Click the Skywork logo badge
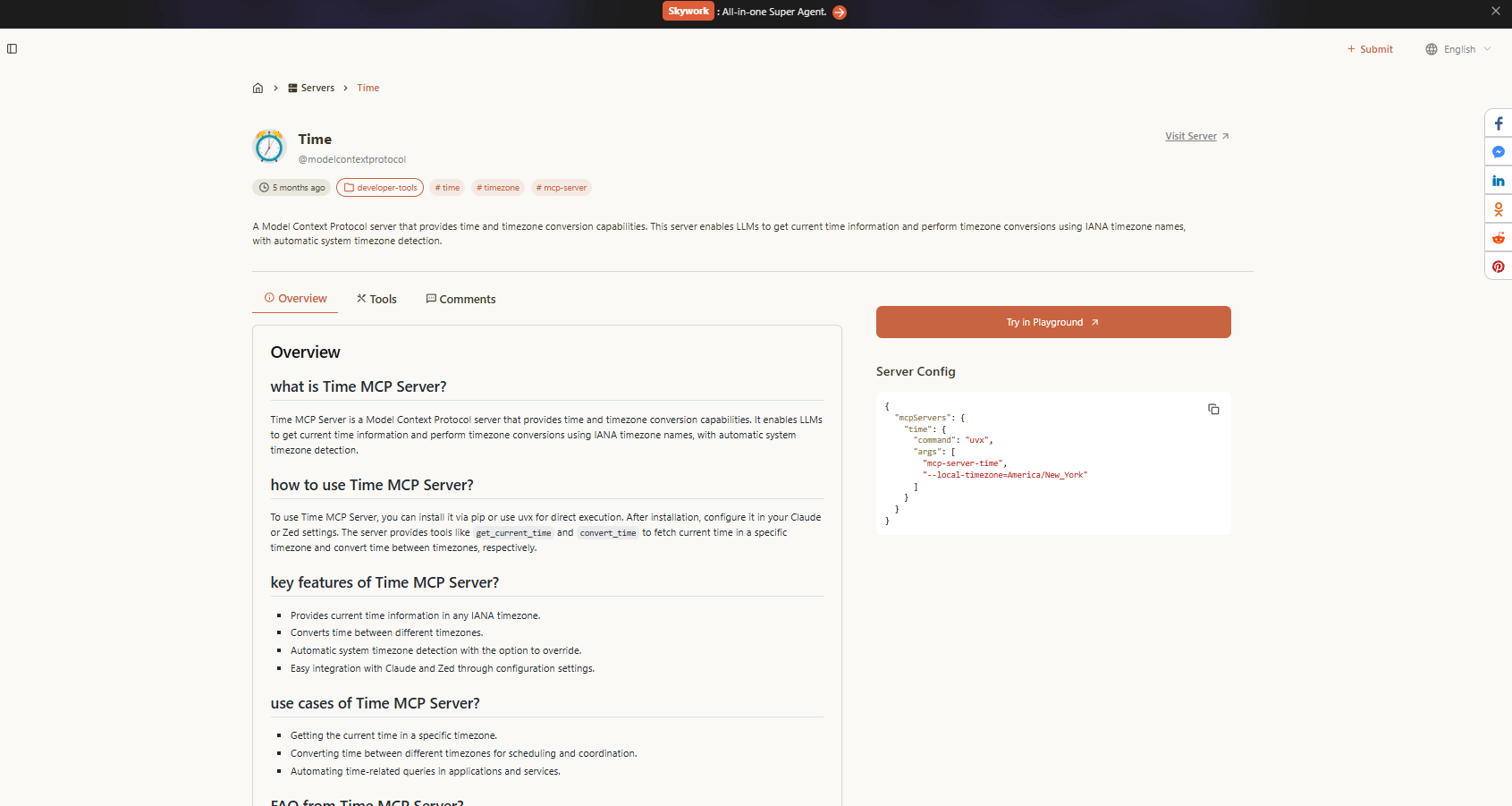Viewport: 1512px width, 806px height. (x=688, y=11)
